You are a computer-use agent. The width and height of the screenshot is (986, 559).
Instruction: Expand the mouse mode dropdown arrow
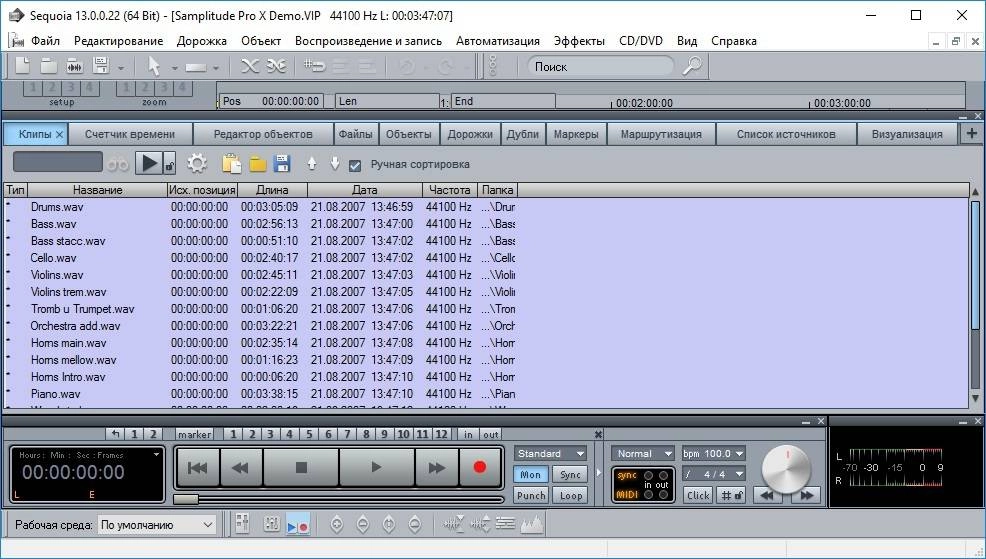[x=174, y=67]
